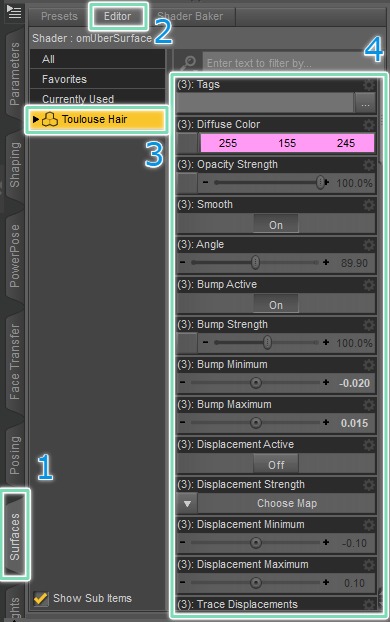Open Bump Minimum settings gear

(x=369, y=365)
